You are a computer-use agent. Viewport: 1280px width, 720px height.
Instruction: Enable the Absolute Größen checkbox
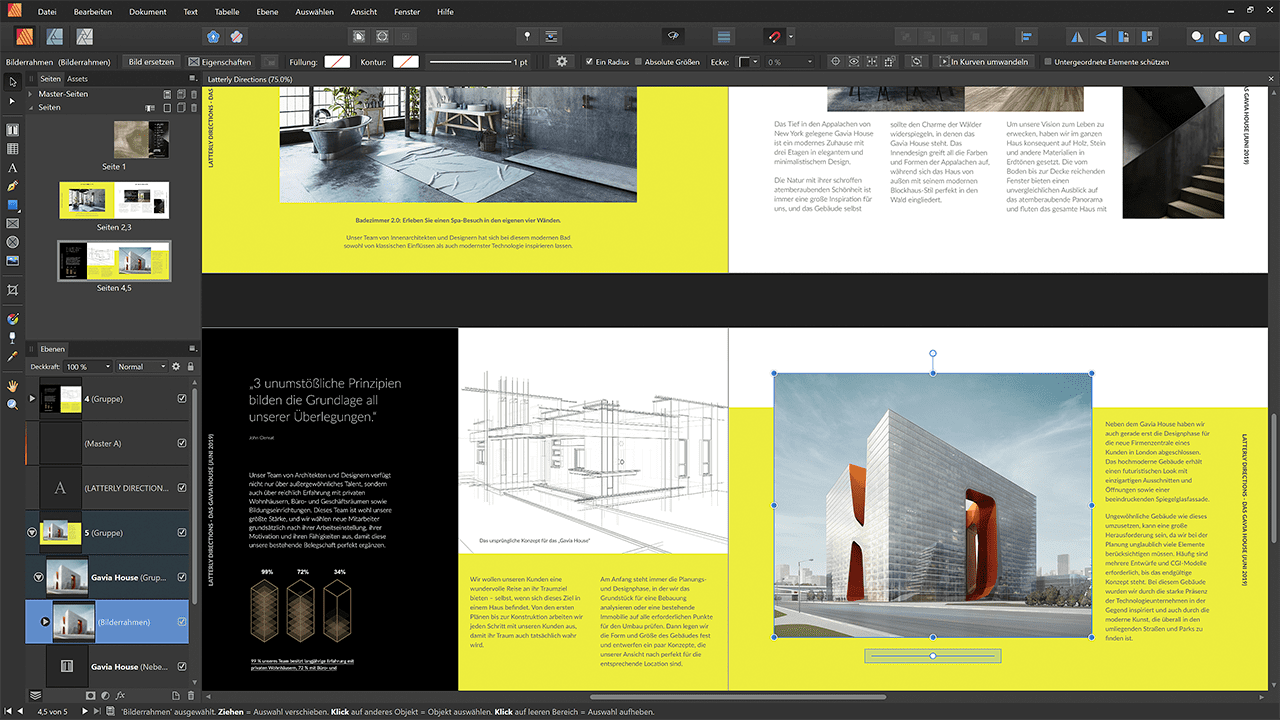pos(638,62)
